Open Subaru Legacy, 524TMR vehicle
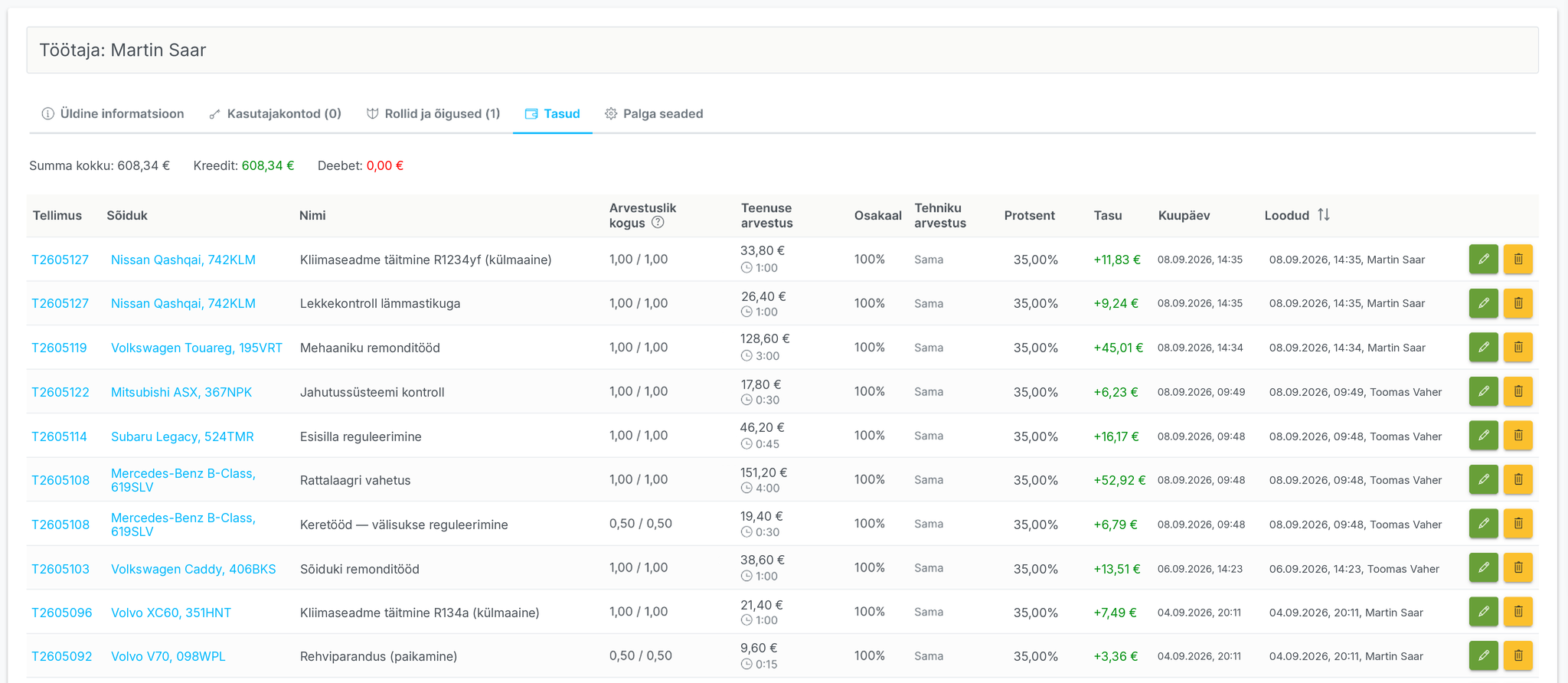The image size is (1568, 683). (x=182, y=436)
